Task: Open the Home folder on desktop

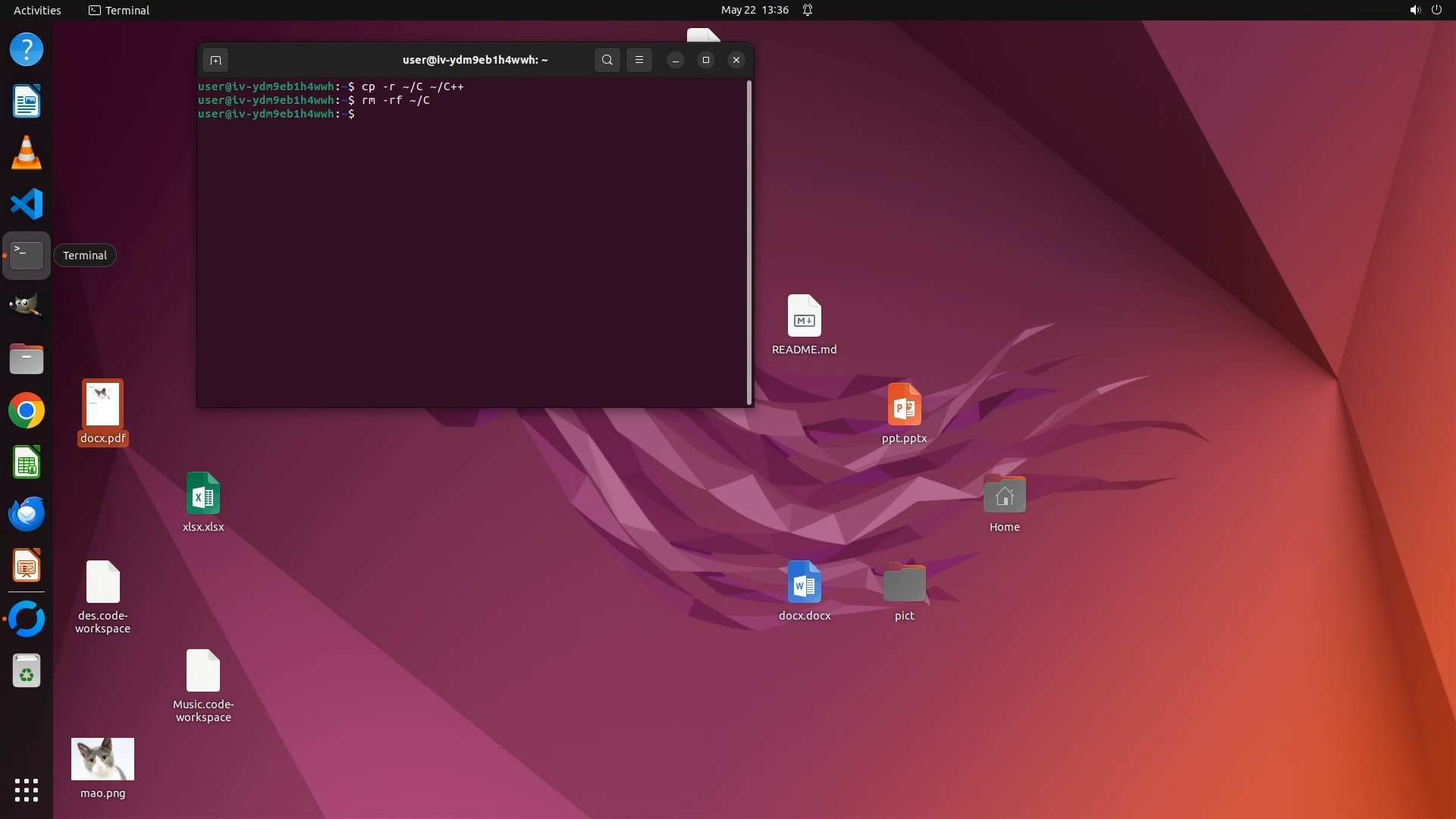Action: [1004, 494]
